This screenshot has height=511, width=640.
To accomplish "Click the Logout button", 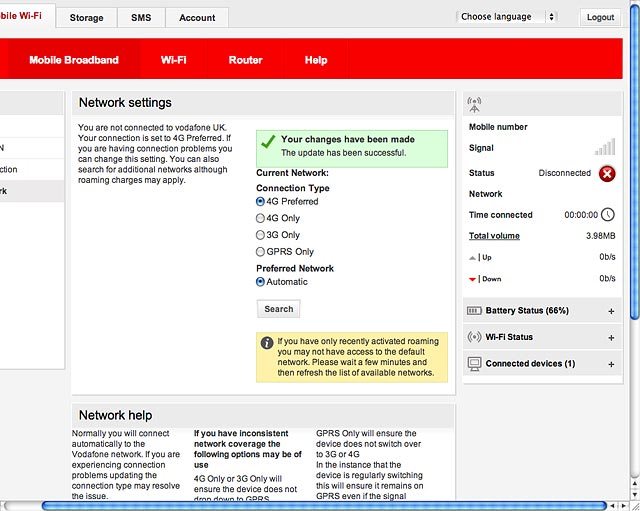I will 600,17.
